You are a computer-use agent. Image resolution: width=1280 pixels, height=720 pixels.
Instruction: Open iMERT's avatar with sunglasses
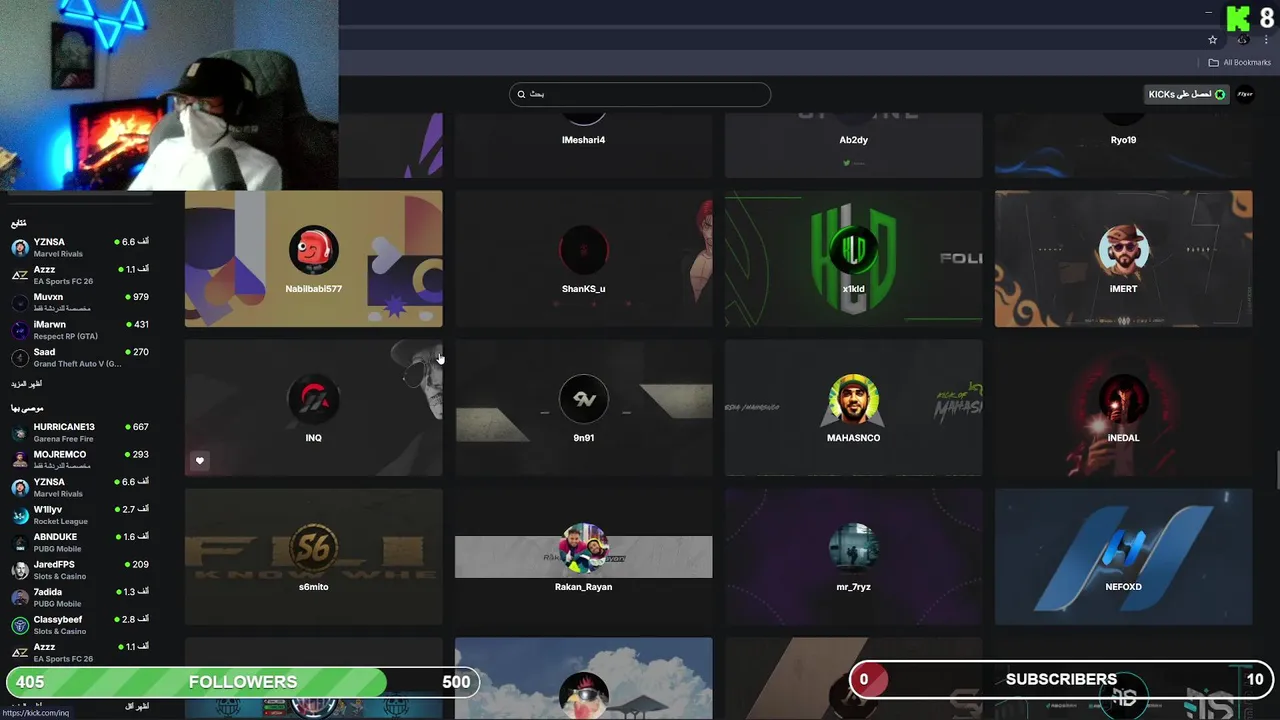pyautogui.click(x=1123, y=250)
